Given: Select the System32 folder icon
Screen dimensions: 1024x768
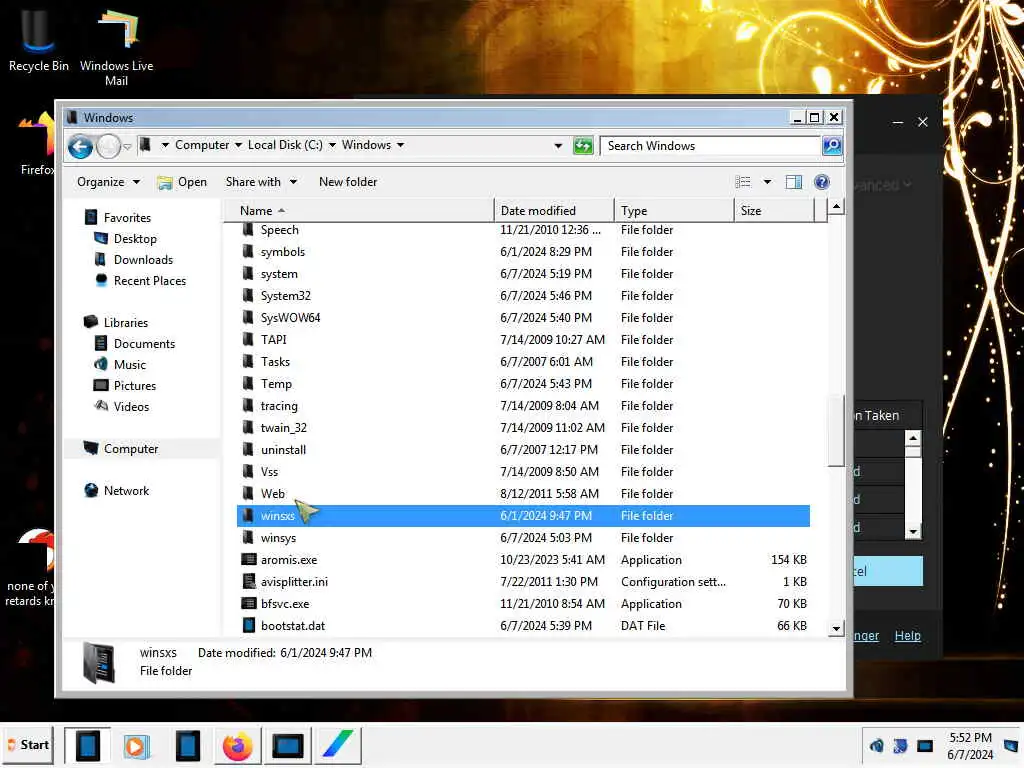Looking at the screenshot, I should [x=248, y=296].
